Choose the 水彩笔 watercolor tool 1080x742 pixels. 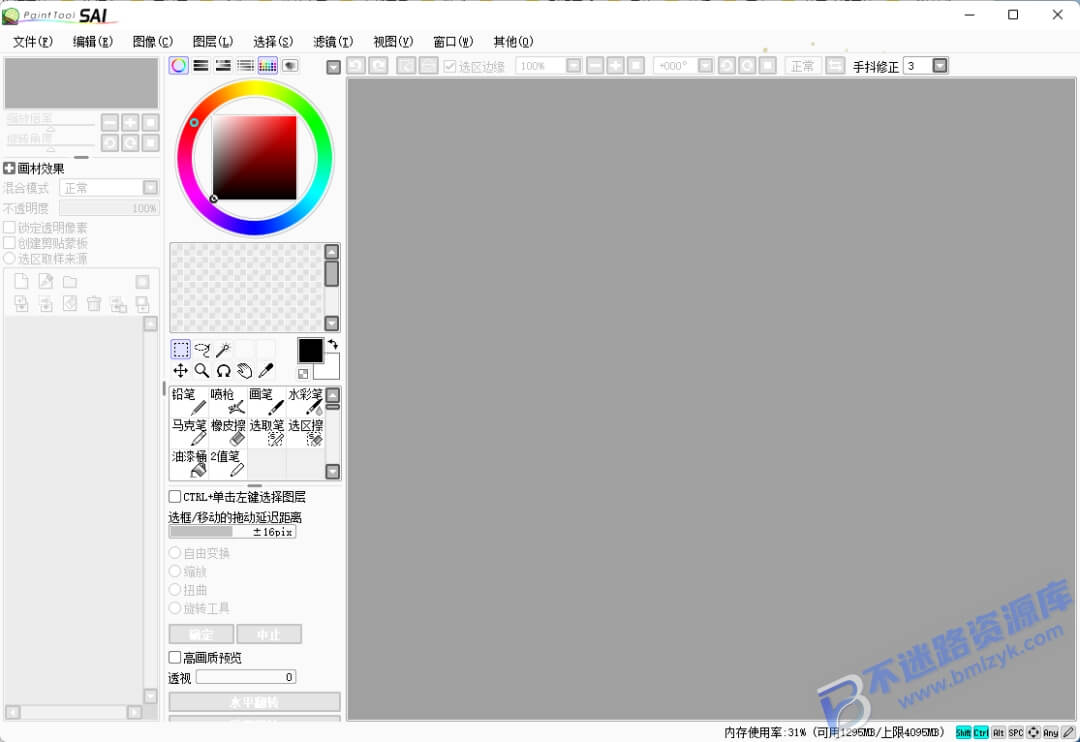[305, 401]
